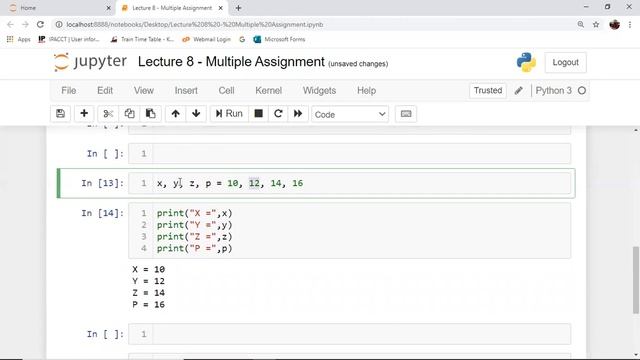Viewport: 640px width, 360px height.
Task: Open the browser profile avatar
Action: coord(614,24)
